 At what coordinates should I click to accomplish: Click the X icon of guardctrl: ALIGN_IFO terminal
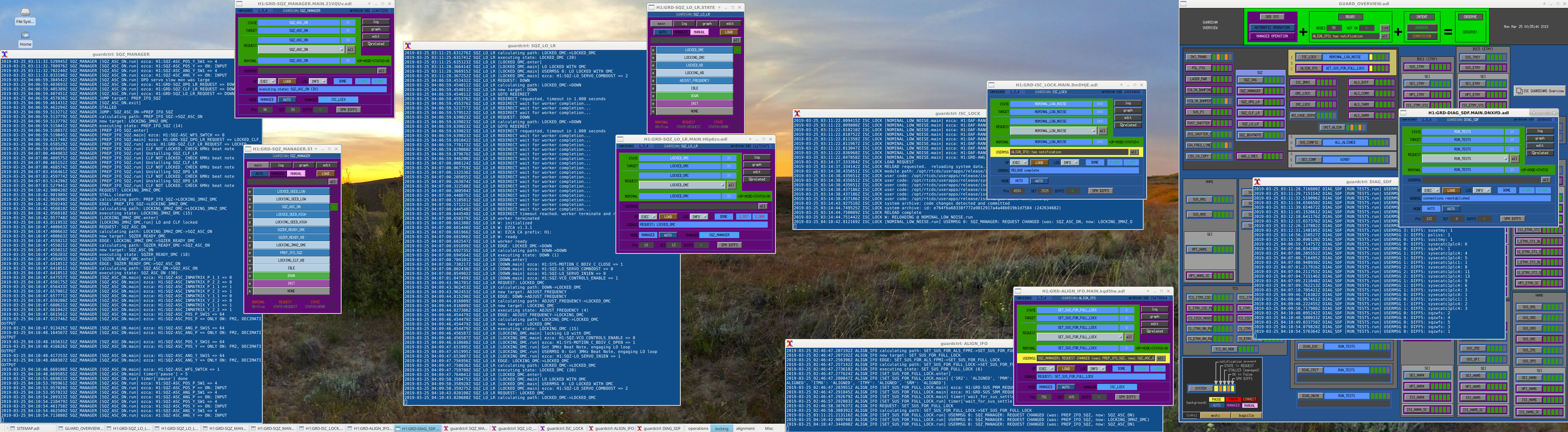click(x=790, y=343)
